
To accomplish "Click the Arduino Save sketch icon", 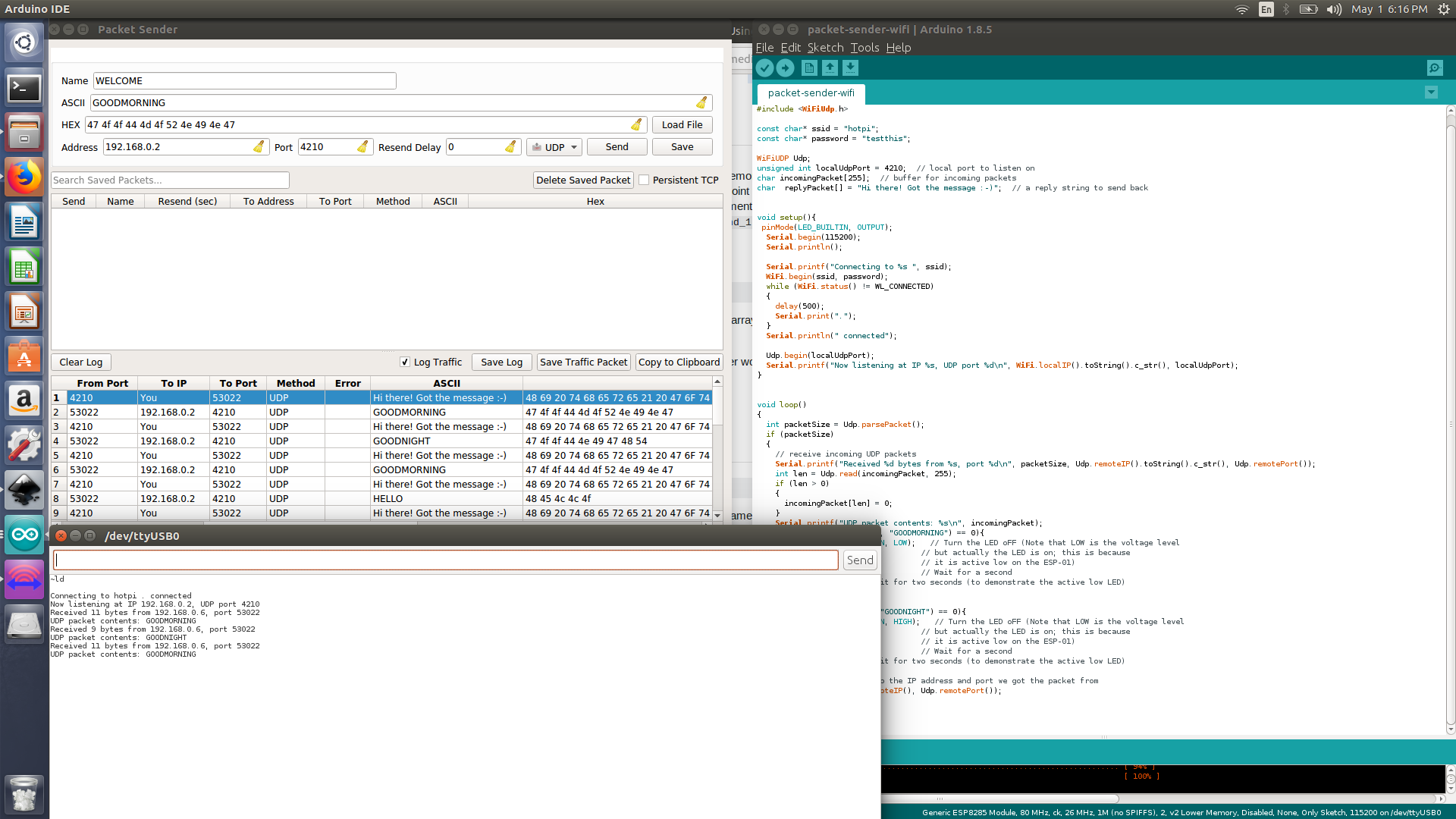I will (850, 68).
